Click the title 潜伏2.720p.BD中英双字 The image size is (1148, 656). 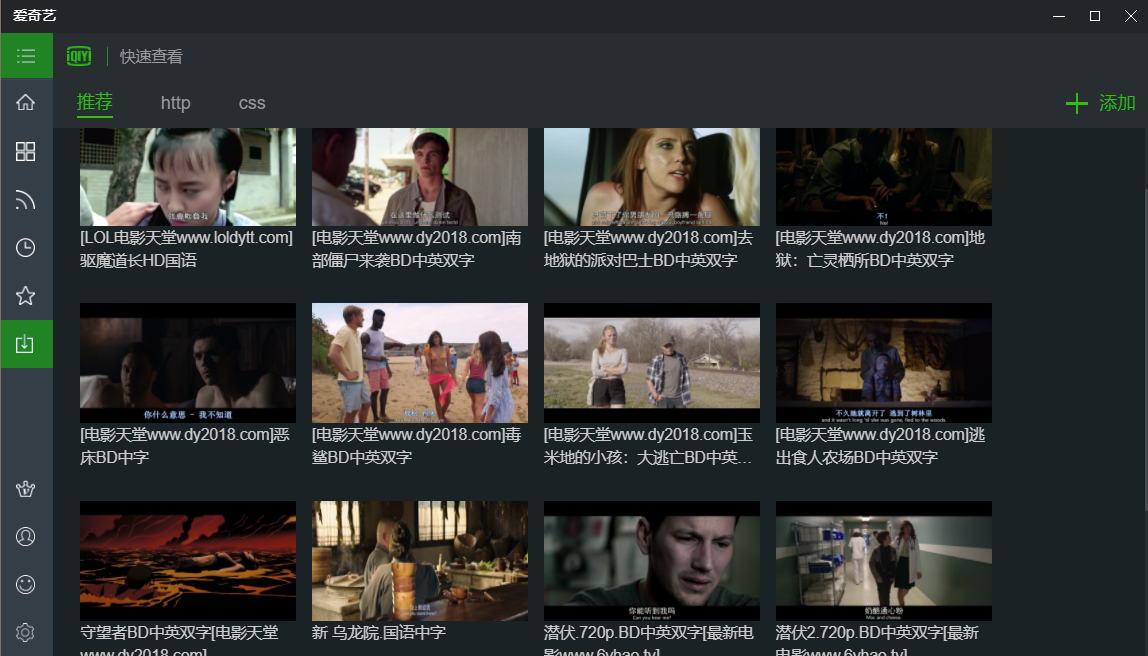pos(877,639)
